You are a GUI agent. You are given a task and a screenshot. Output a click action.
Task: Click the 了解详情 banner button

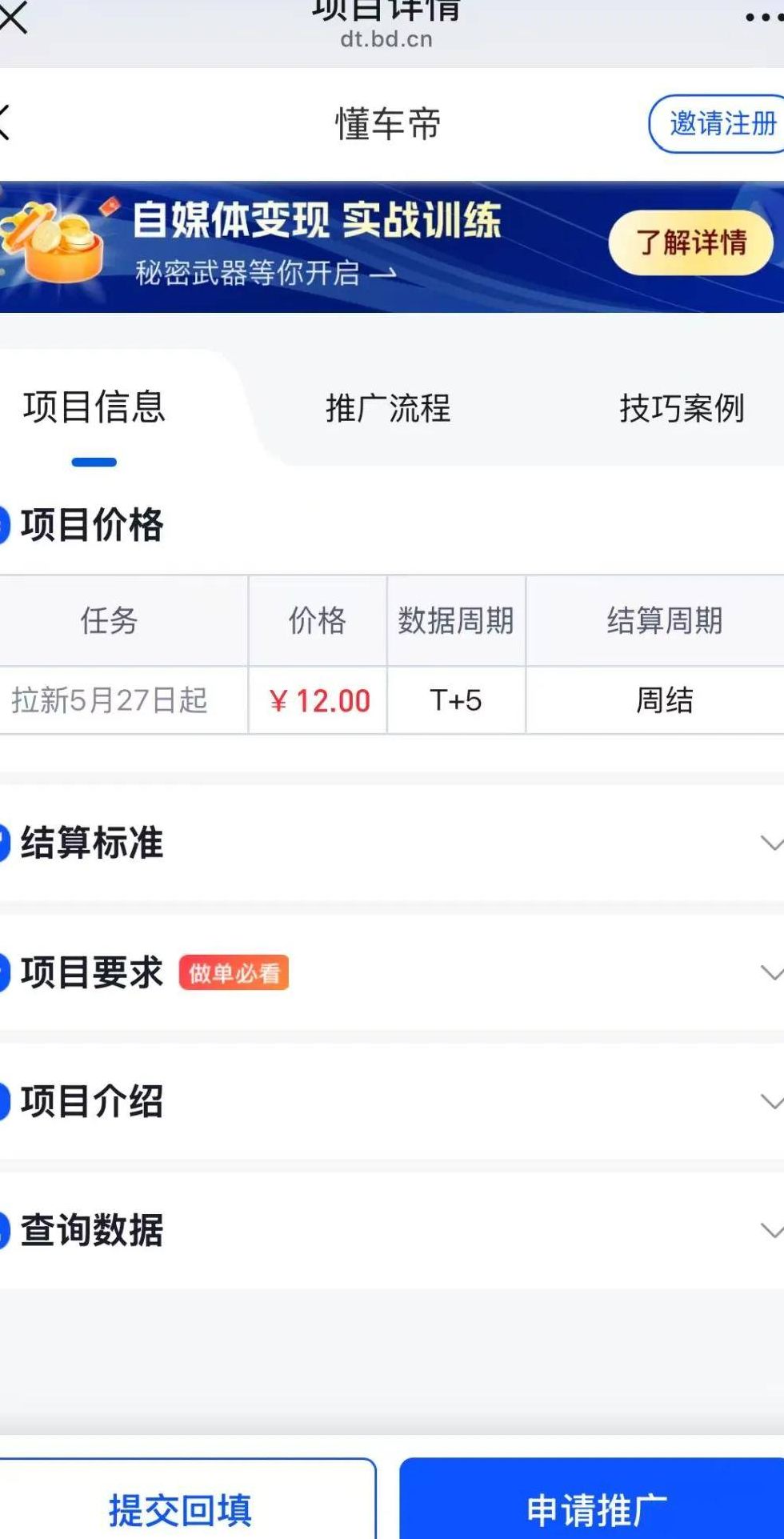[x=691, y=242]
